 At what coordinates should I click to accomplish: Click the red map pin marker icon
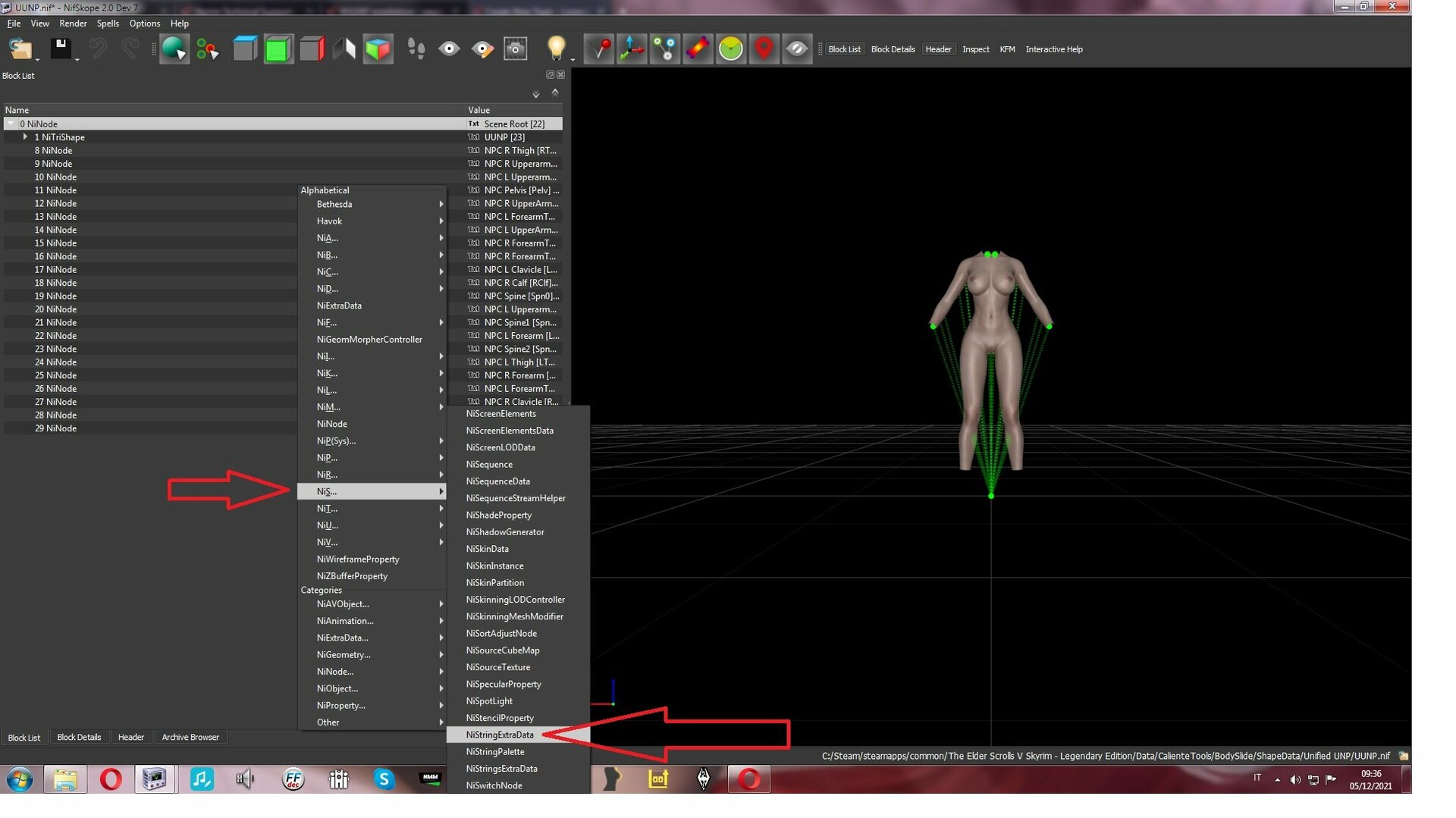click(764, 49)
